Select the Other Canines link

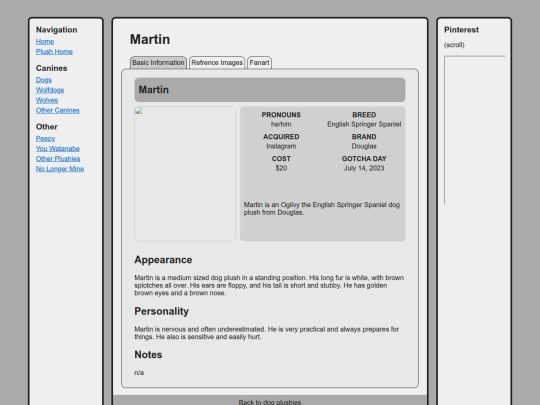coord(58,111)
